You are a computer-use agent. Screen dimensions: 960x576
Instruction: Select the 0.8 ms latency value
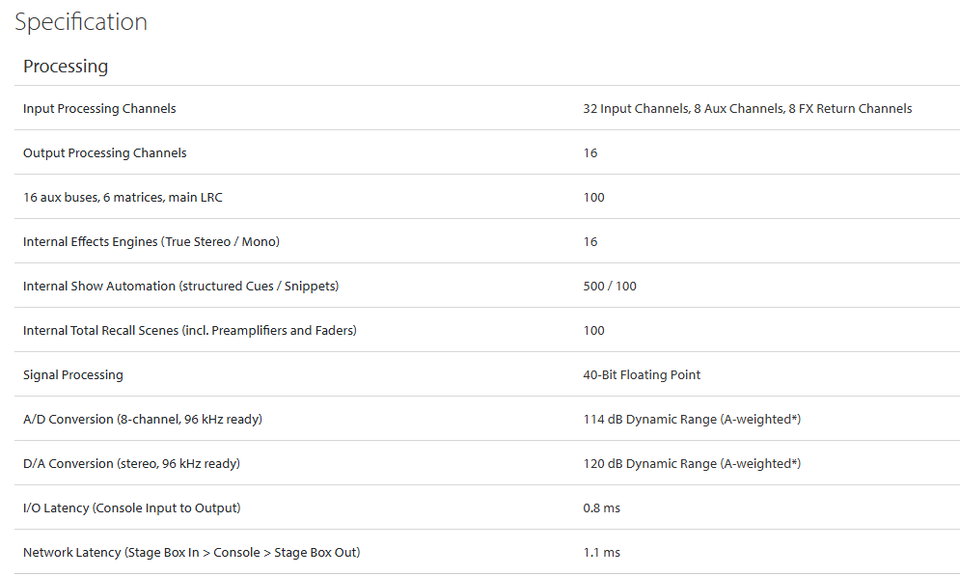point(602,508)
